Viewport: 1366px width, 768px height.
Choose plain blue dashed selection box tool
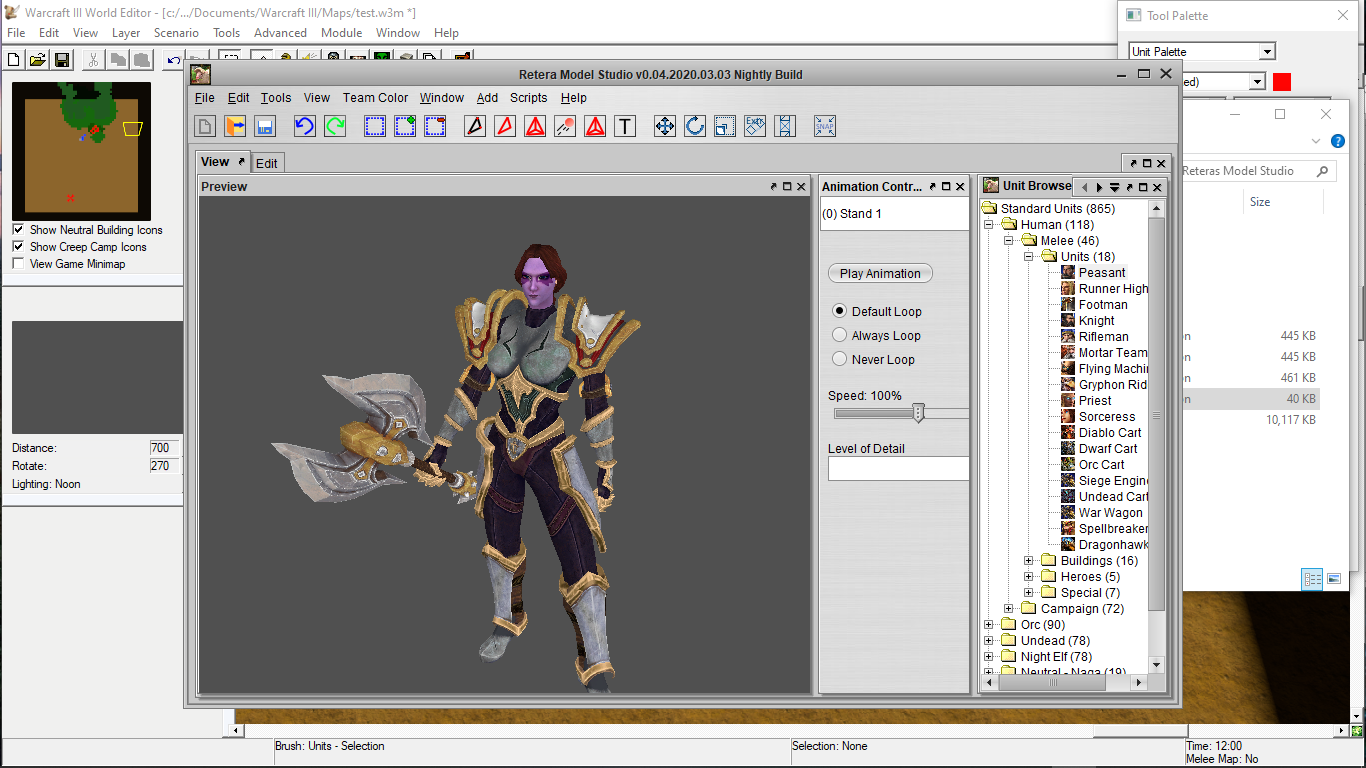(x=375, y=126)
